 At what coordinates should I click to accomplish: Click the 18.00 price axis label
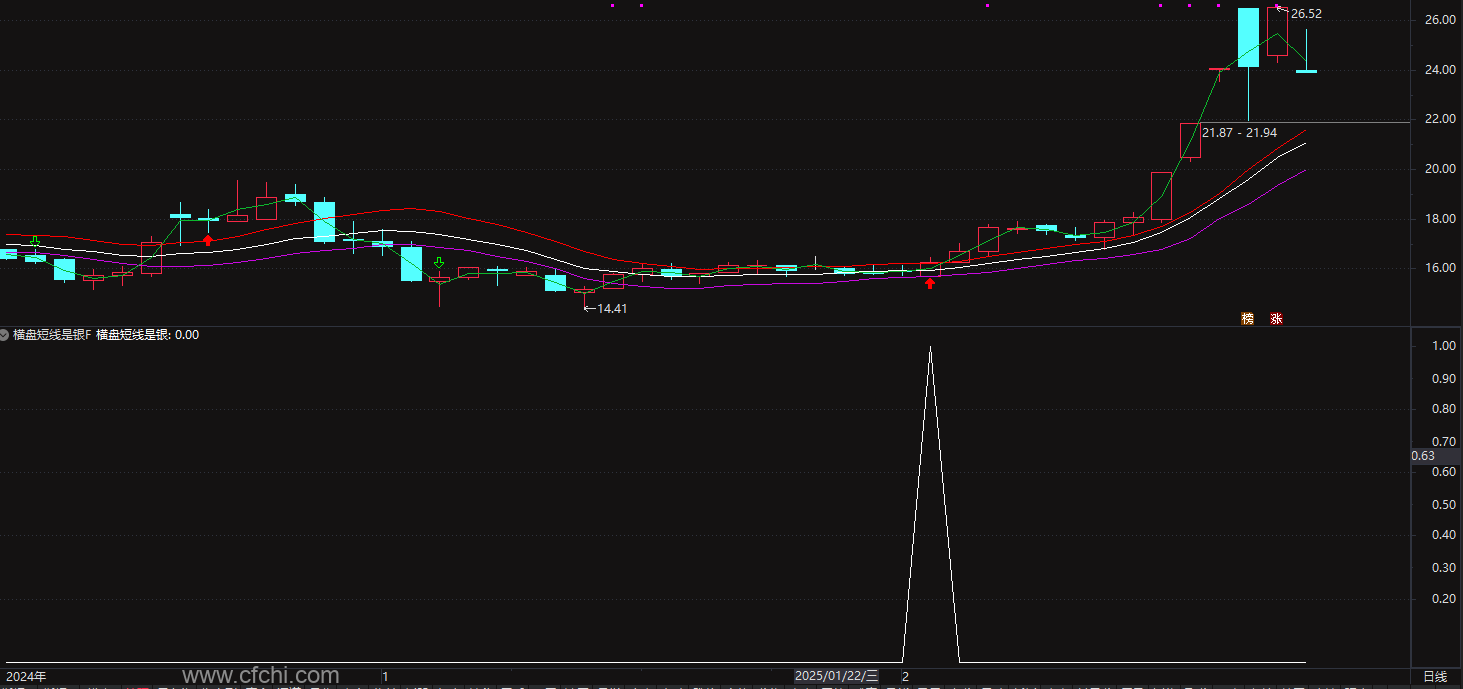point(1440,219)
